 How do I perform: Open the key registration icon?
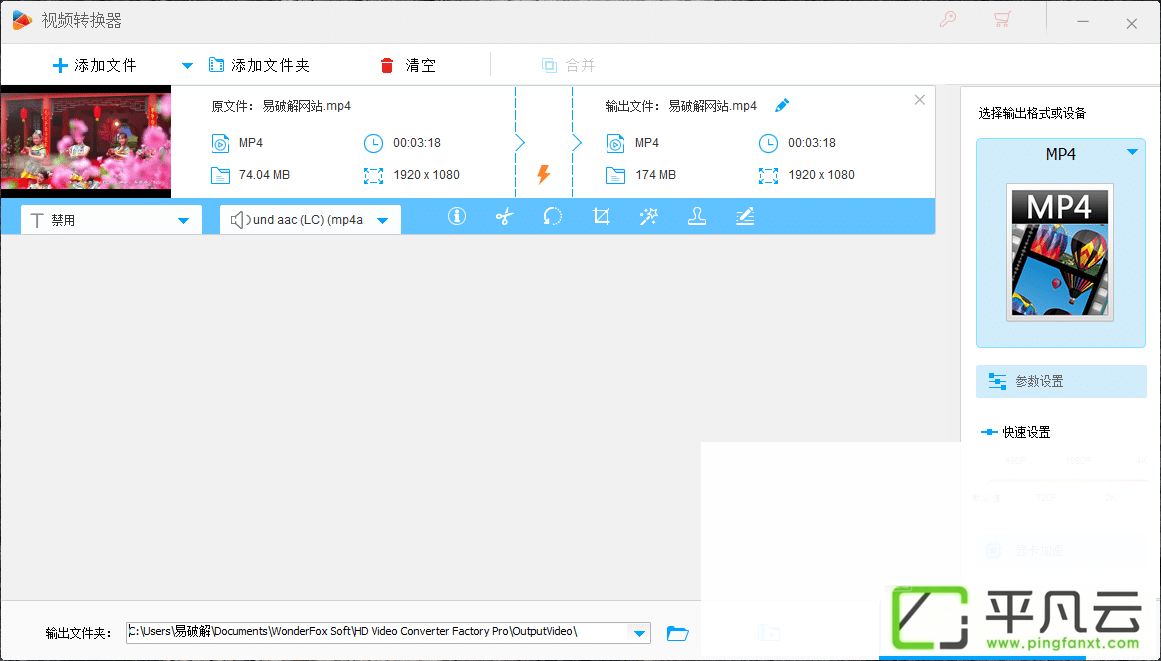[948, 19]
